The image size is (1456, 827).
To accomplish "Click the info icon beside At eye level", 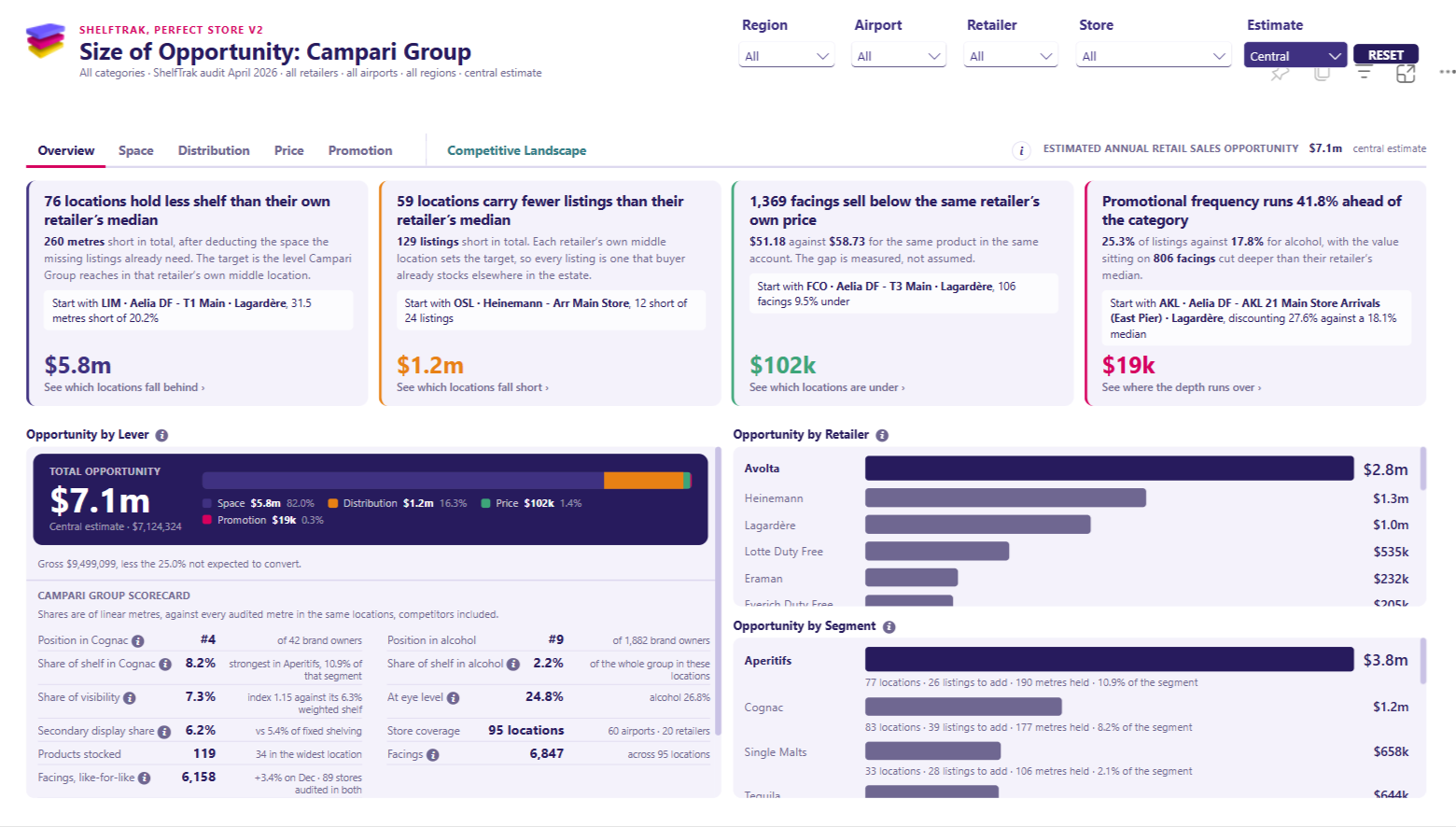I will [x=453, y=698].
